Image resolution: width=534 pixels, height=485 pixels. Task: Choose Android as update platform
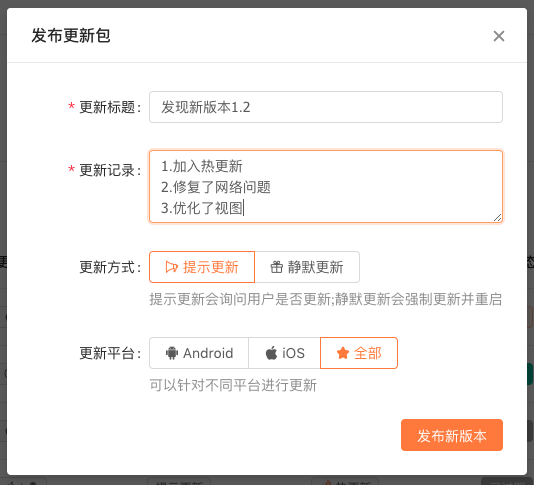coord(199,353)
